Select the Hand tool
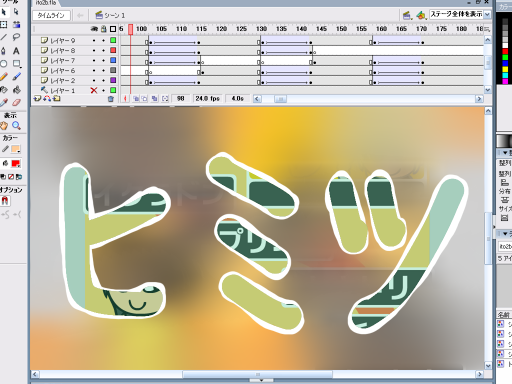Viewport: 512px width, 384px height. 4,126
